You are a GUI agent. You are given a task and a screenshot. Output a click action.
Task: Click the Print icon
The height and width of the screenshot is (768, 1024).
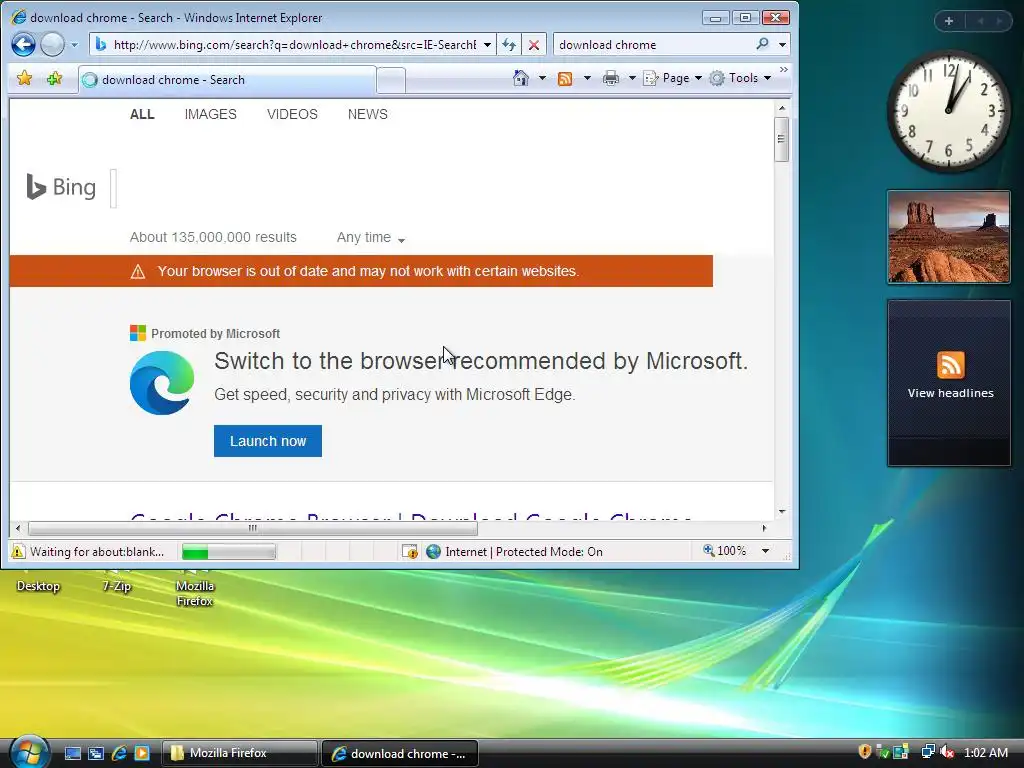point(611,78)
